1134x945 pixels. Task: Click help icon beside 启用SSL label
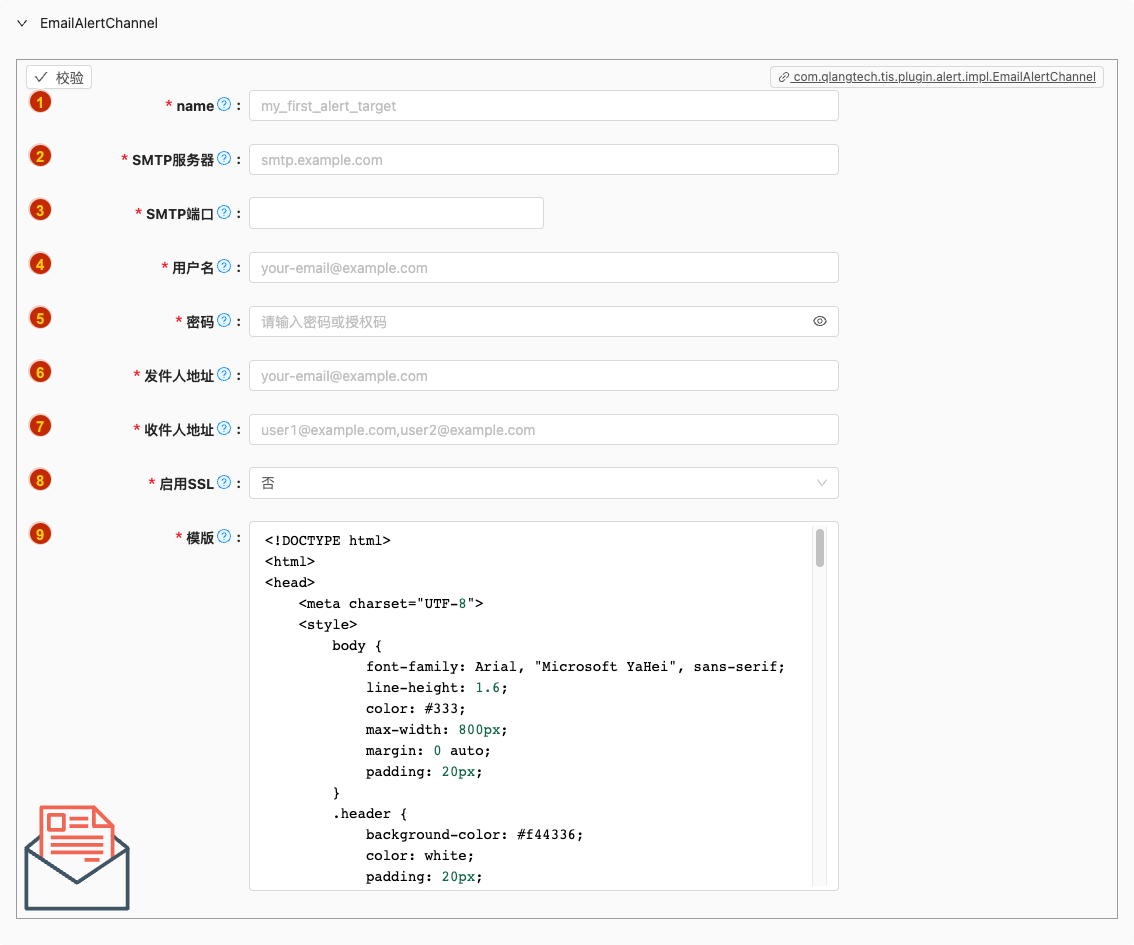(x=224, y=483)
